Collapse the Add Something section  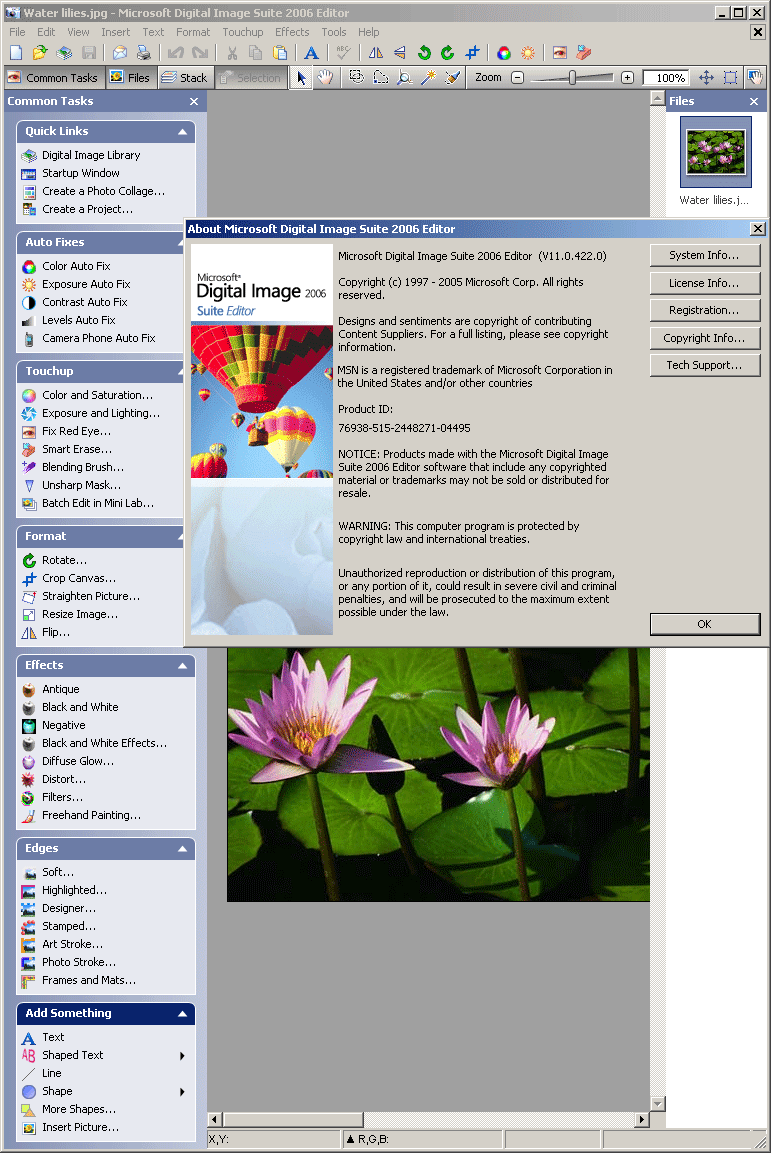pos(182,1014)
